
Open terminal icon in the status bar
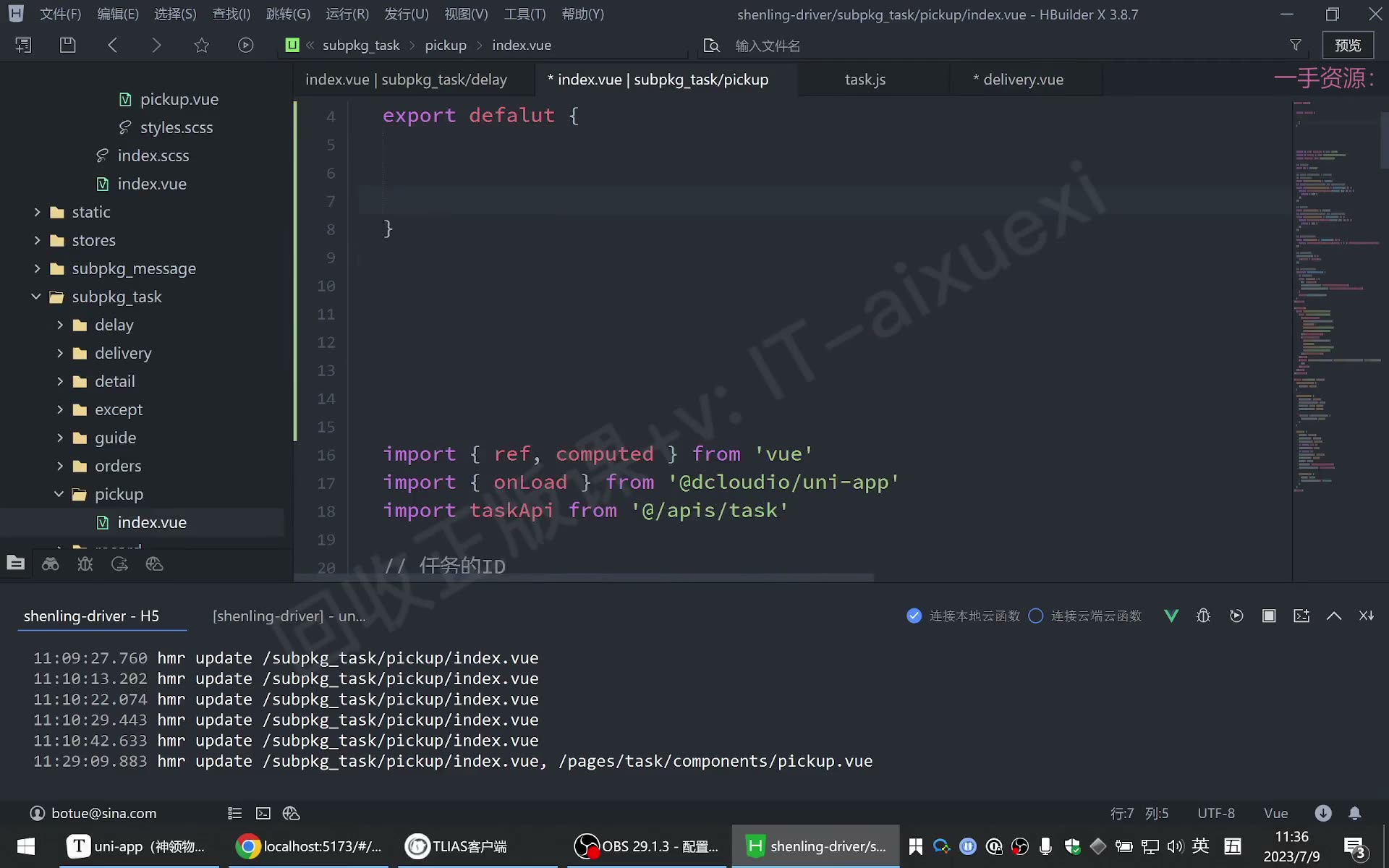tap(263, 813)
